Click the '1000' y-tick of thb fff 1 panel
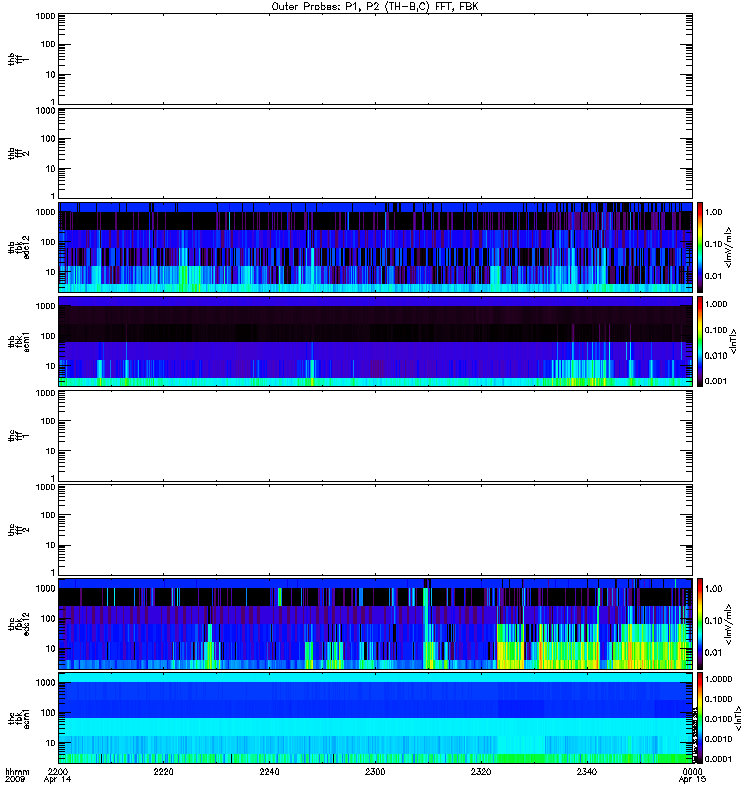Screen dimensions: 750x800 coord(45,16)
